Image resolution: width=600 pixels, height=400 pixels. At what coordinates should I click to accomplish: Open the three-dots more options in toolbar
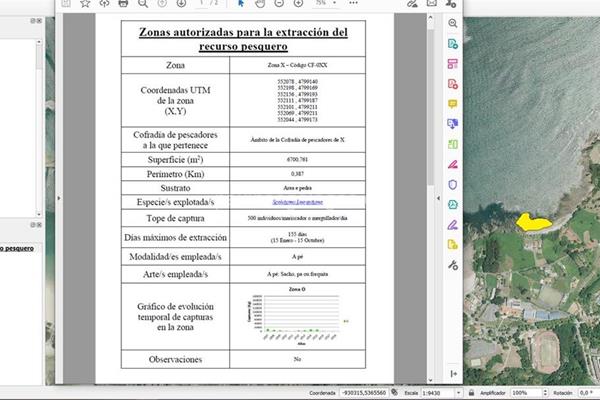(x=354, y=3)
